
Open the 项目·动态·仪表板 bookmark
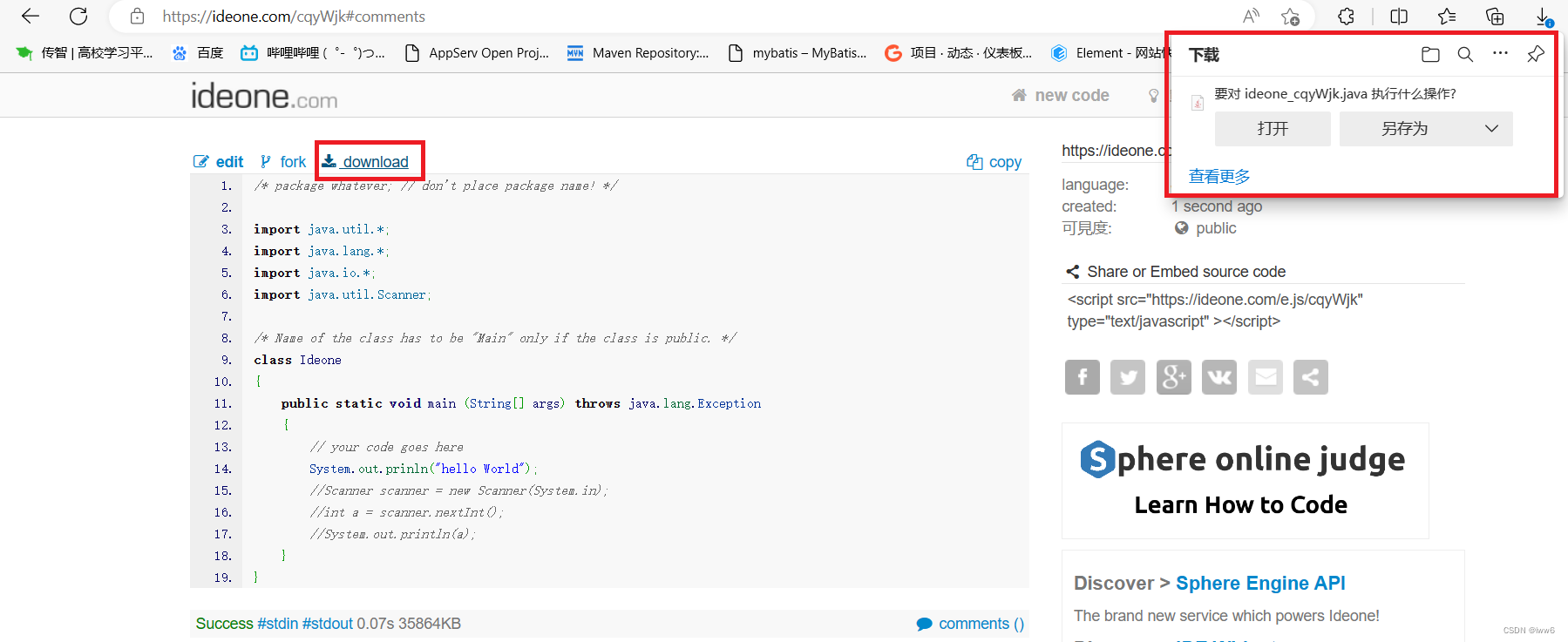[x=958, y=53]
